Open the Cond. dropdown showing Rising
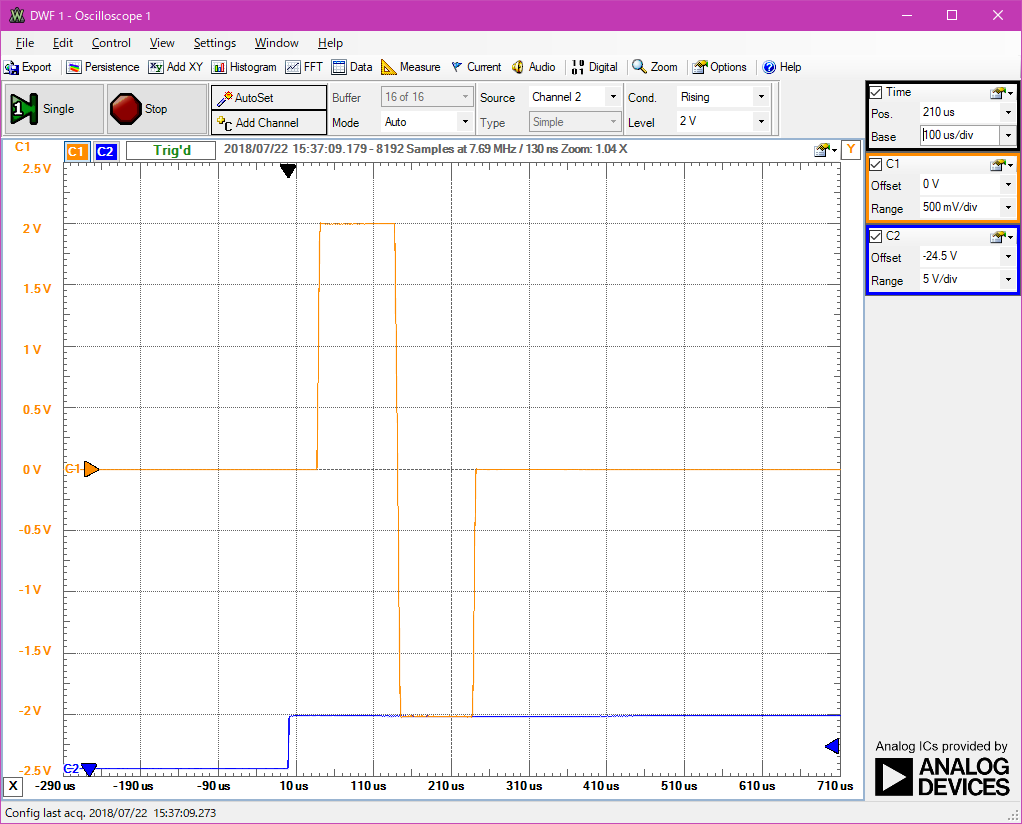Image resolution: width=1022 pixels, height=824 pixels. tap(723, 97)
